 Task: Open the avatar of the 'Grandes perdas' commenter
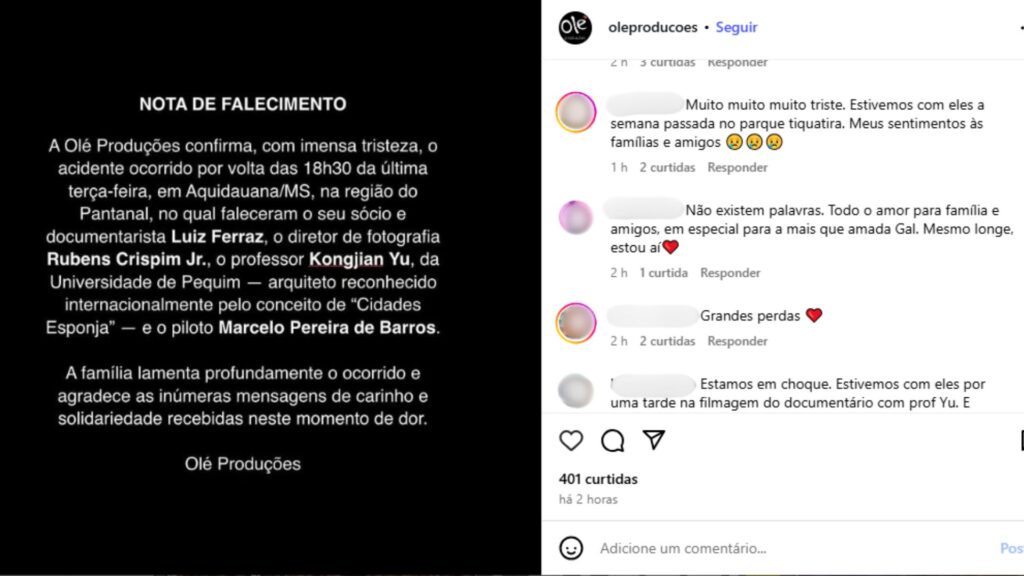click(x=575, y=323)
